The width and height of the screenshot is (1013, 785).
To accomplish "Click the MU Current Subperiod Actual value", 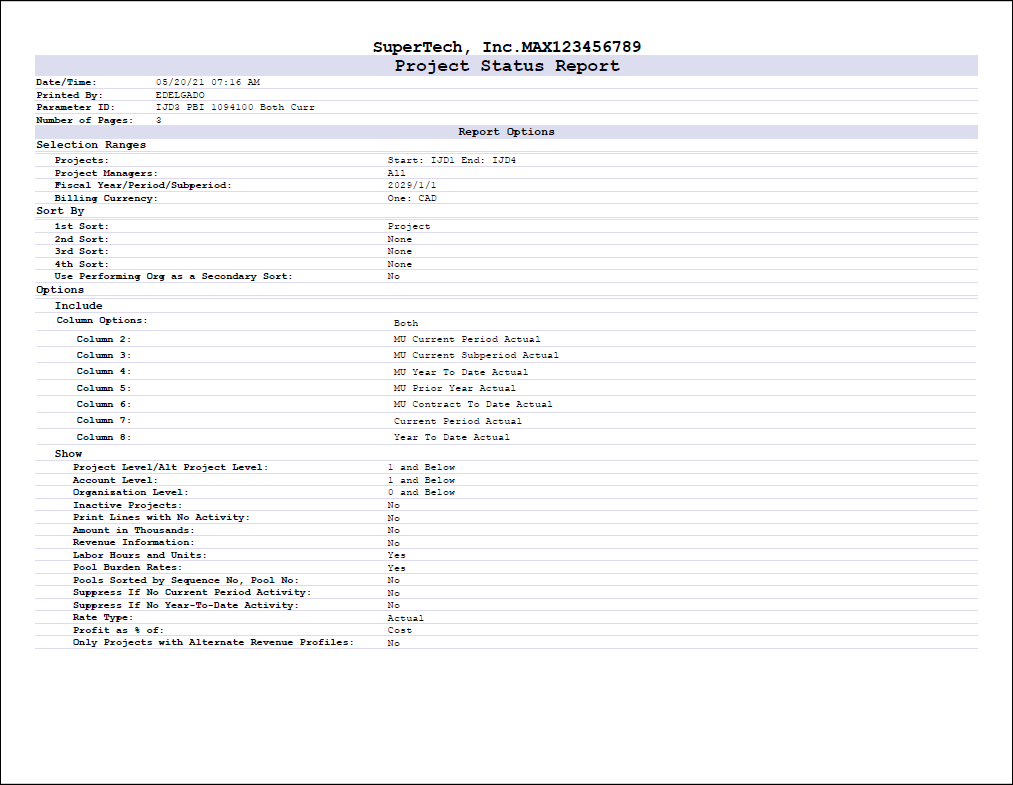I will pos(476,355).
